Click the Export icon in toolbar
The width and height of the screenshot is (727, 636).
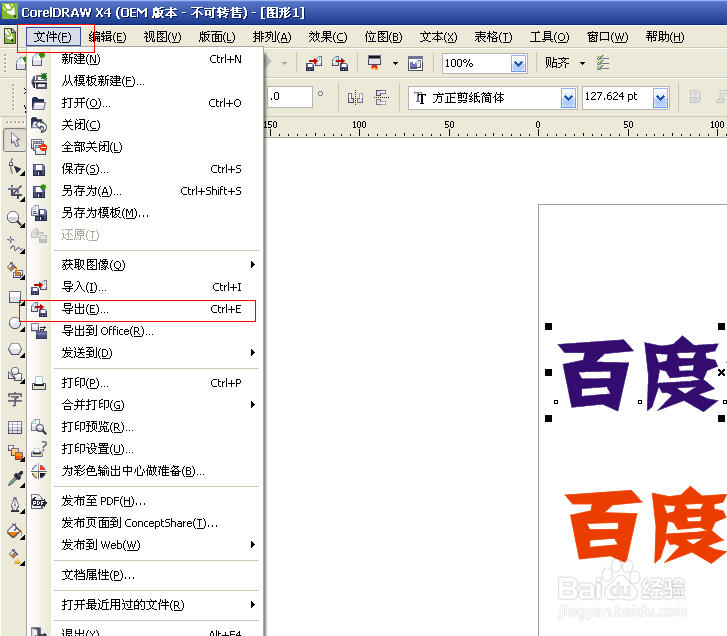[x=340, y=64]
